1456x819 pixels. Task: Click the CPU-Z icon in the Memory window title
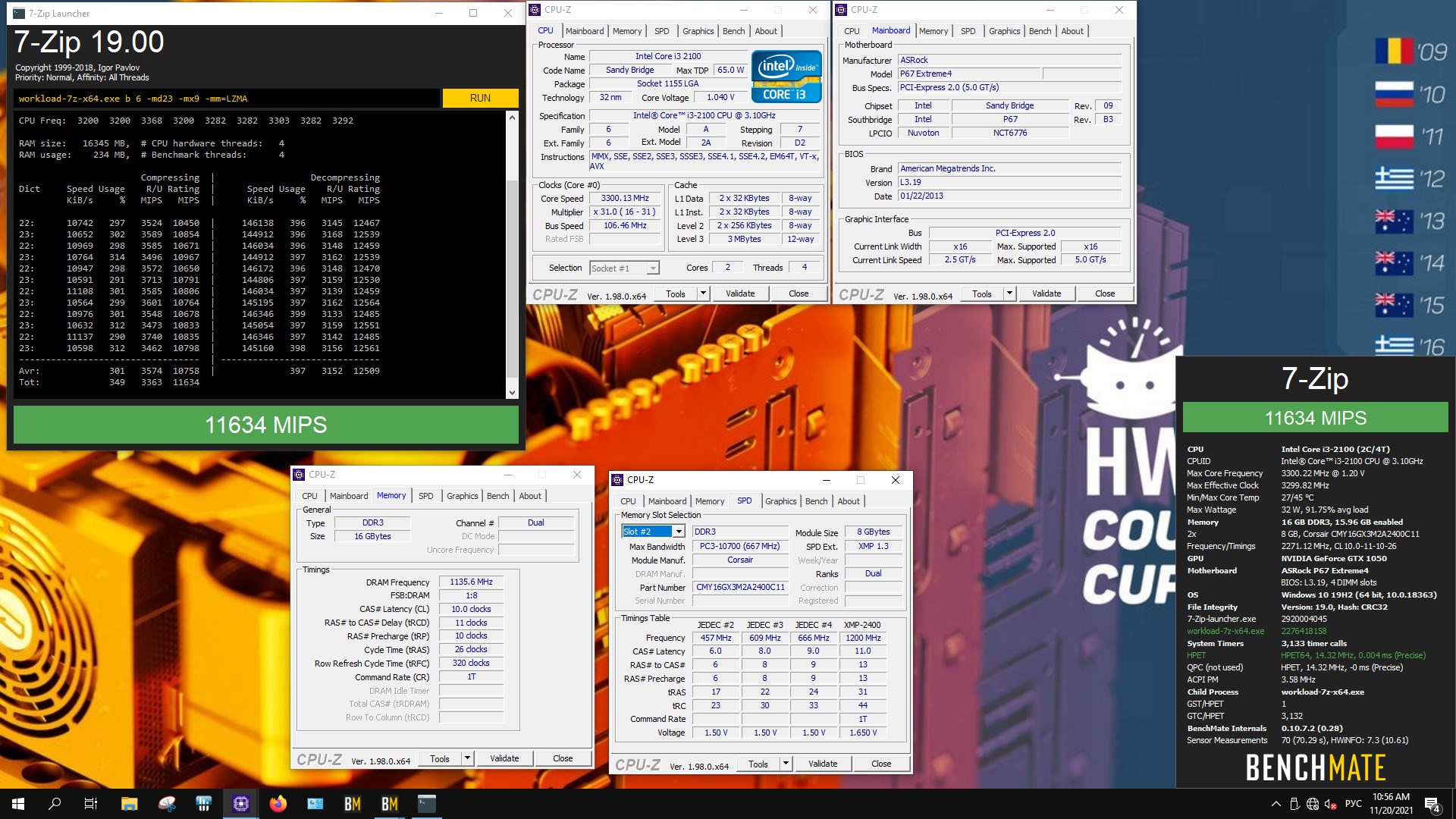point(299,475)
